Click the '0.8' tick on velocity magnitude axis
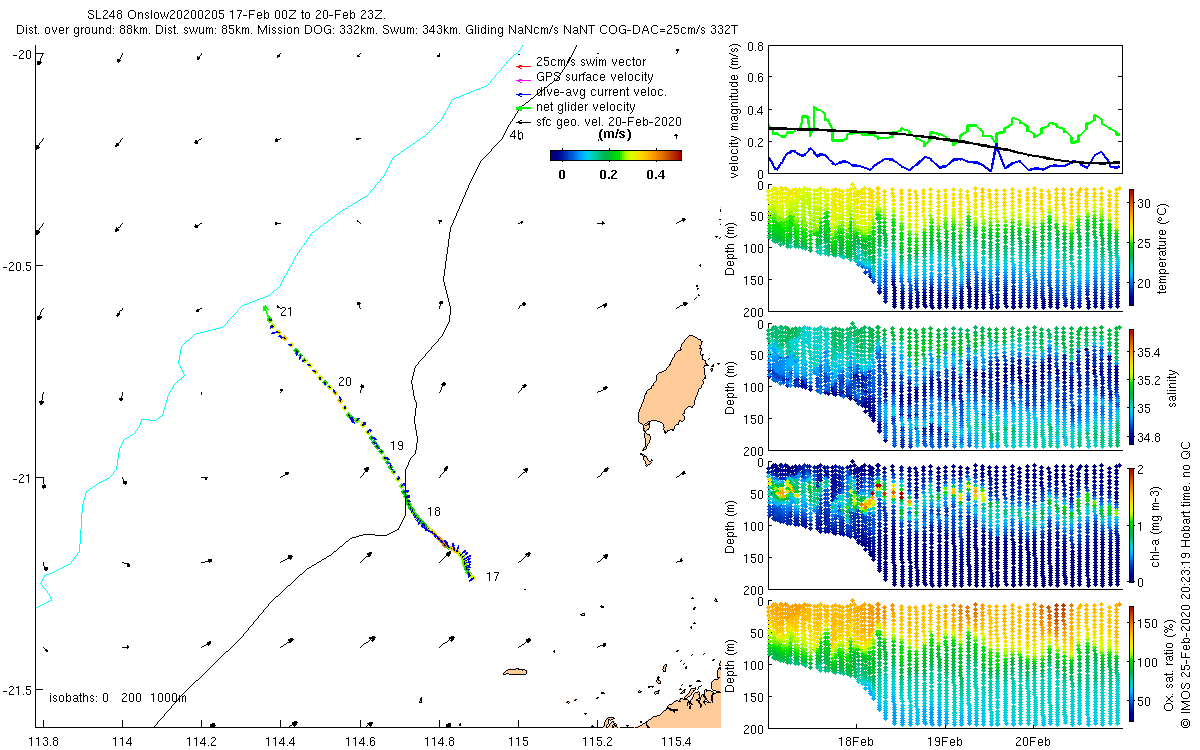This screenshot has width=1200, height=750. click(755, 46)
